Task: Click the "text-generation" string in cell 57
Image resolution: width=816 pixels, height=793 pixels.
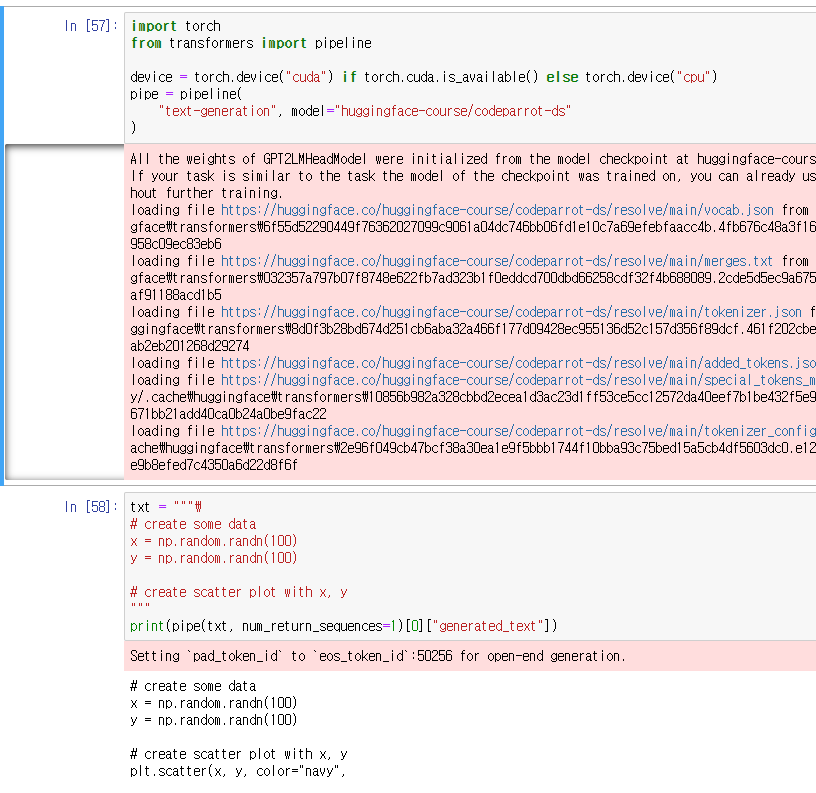Action: (x=217, y=111)
